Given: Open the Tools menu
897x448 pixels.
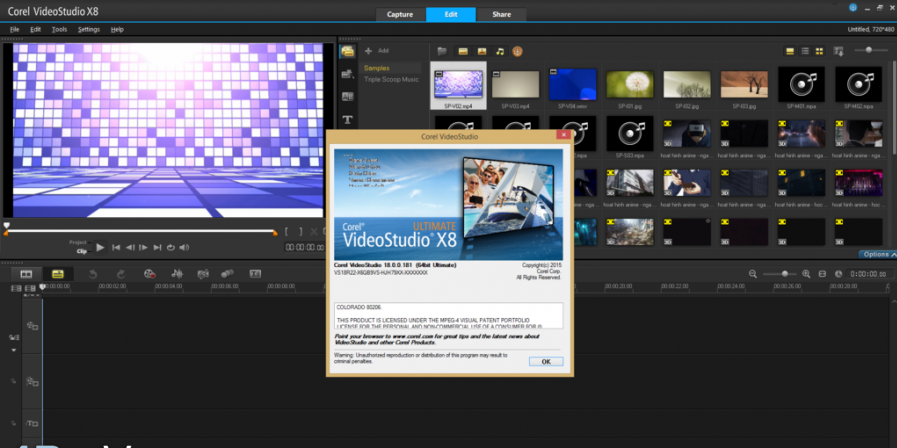Looking at the screenshot, I should [x=59, y=29].
